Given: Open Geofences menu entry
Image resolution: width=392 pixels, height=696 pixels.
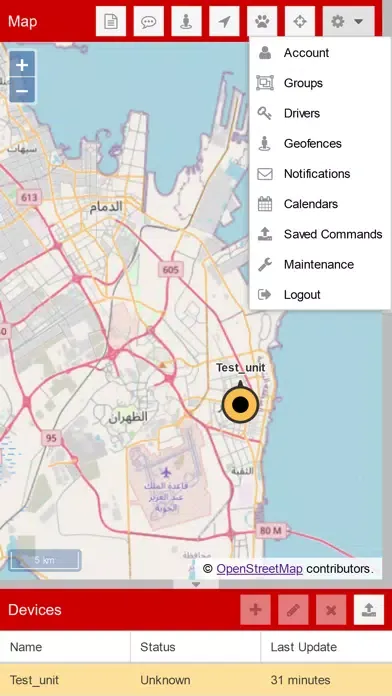Looking at the screenshot, I should point(320,143).
